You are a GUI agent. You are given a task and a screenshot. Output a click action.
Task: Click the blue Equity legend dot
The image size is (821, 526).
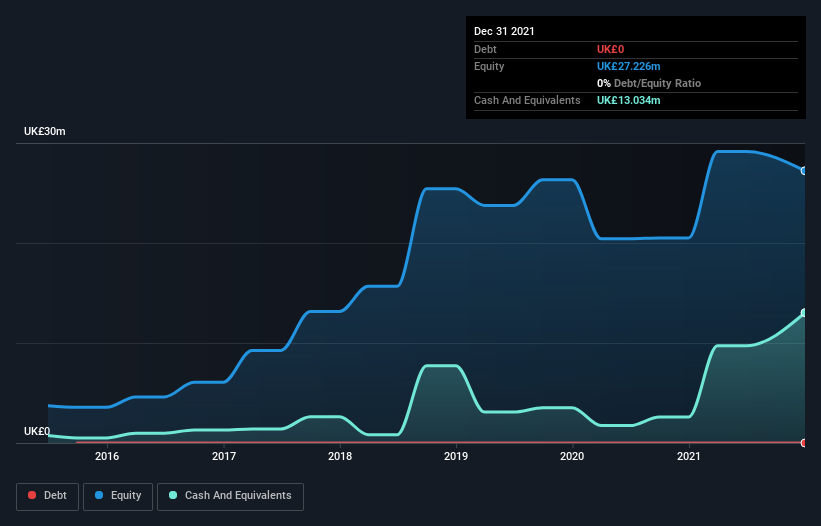pyautogui.click(x=99, y=495)
